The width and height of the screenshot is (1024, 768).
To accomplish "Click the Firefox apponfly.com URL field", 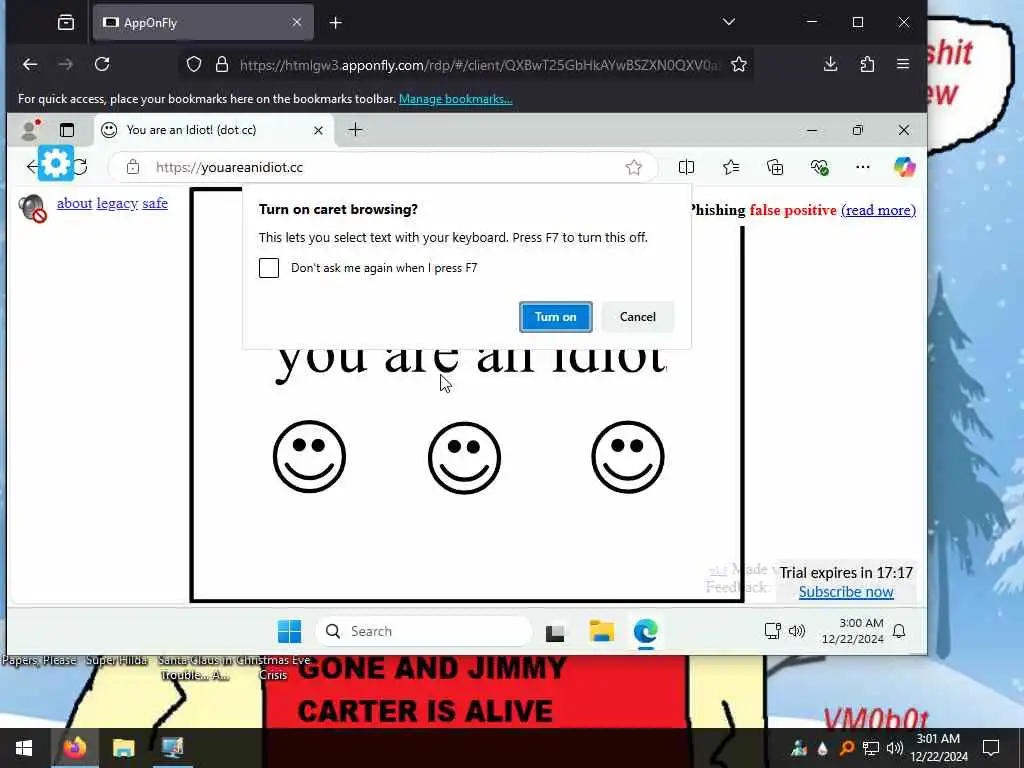I will (x=479, y=65).
